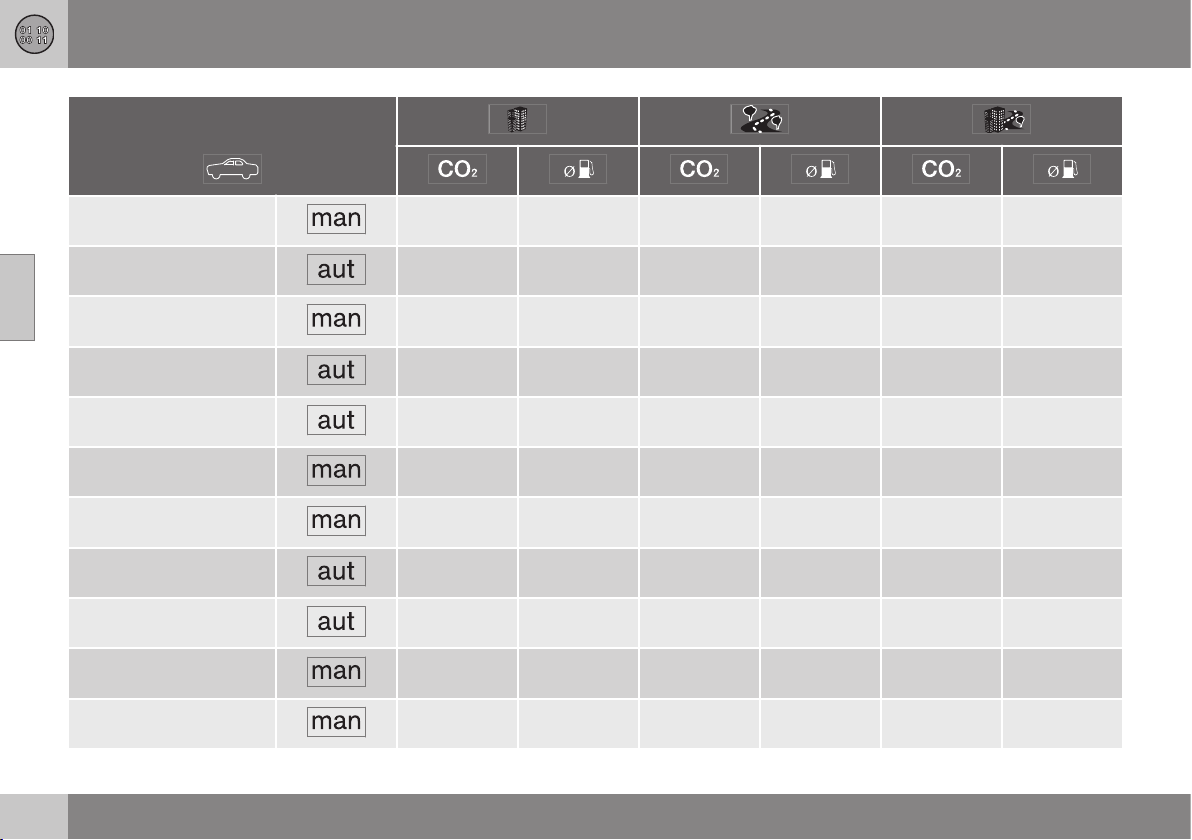Select the second row's aut gearbox label
Screen dimensions: 1192x840
pos(336,269)
